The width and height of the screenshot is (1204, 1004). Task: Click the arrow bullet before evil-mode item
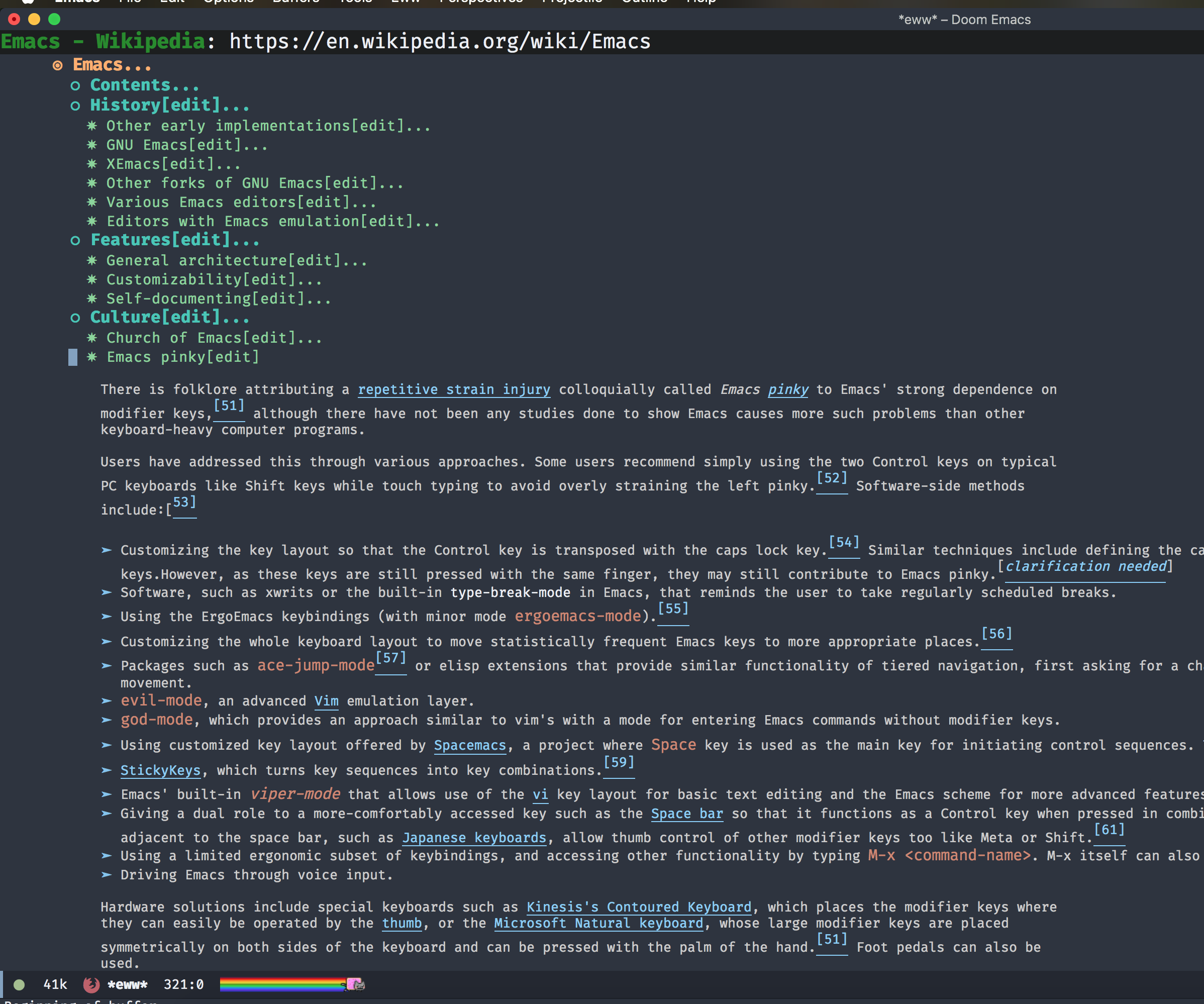(x=106, y=700)
